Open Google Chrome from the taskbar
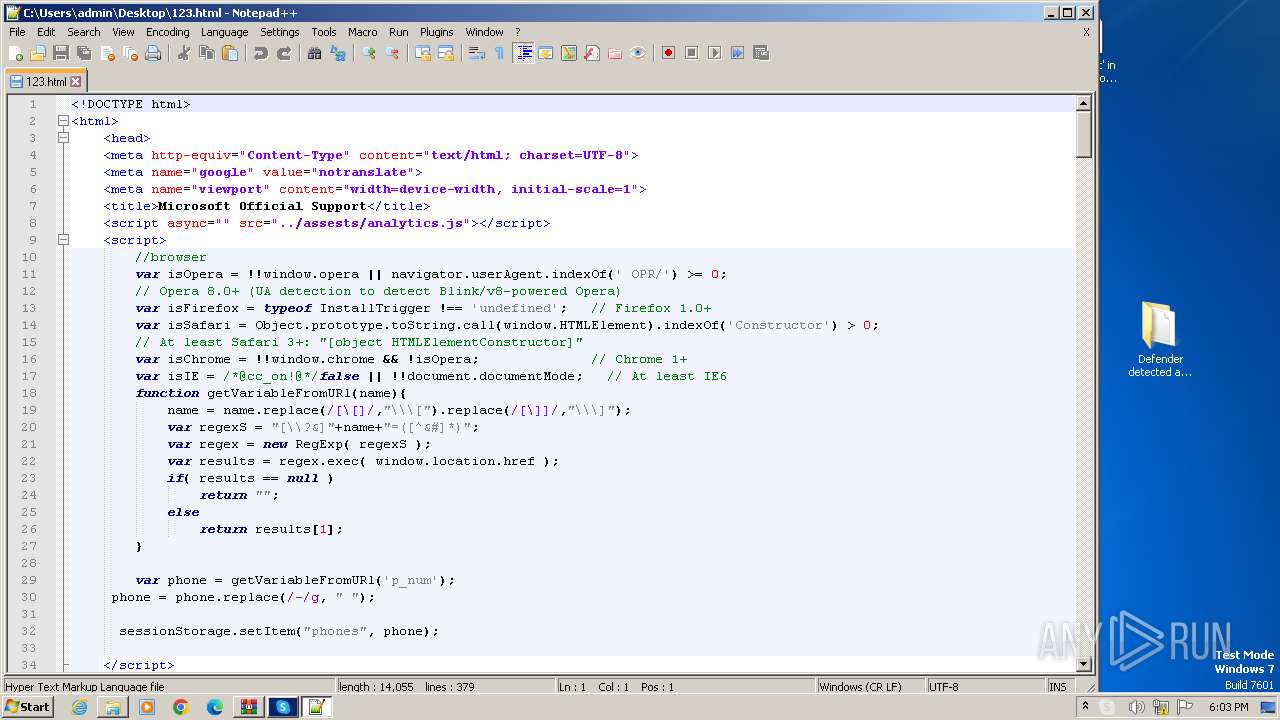 pos(181,707)
